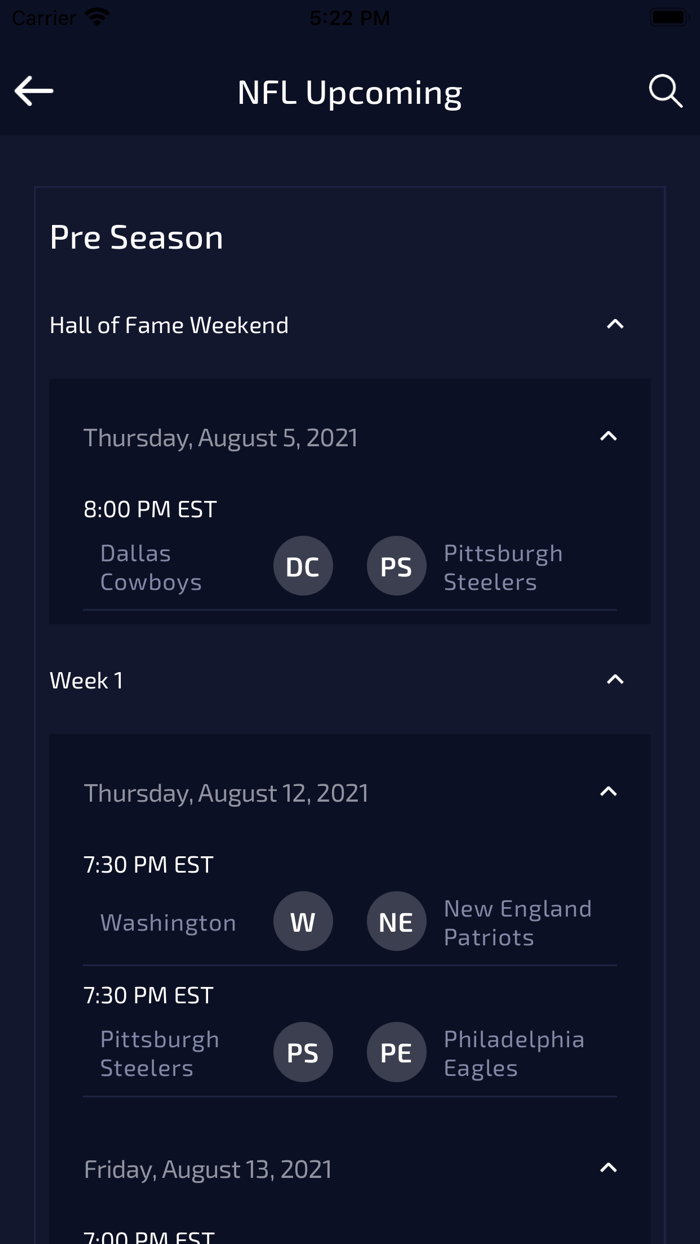Tap the PS badge in Hall of Fame game
Screen dimensions: 700x1244
[x=396, y=566]
